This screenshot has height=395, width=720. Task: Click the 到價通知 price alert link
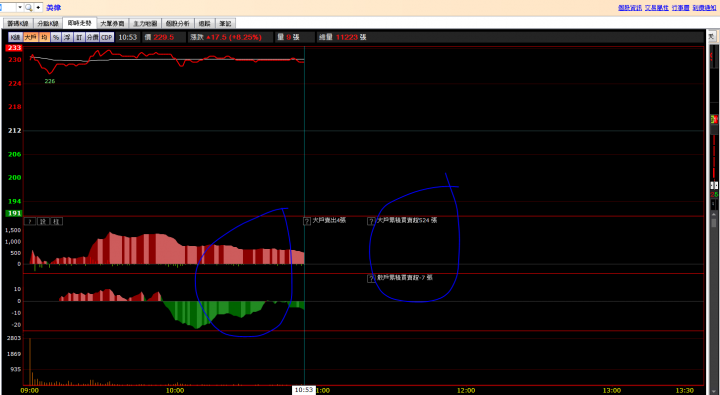705,8
